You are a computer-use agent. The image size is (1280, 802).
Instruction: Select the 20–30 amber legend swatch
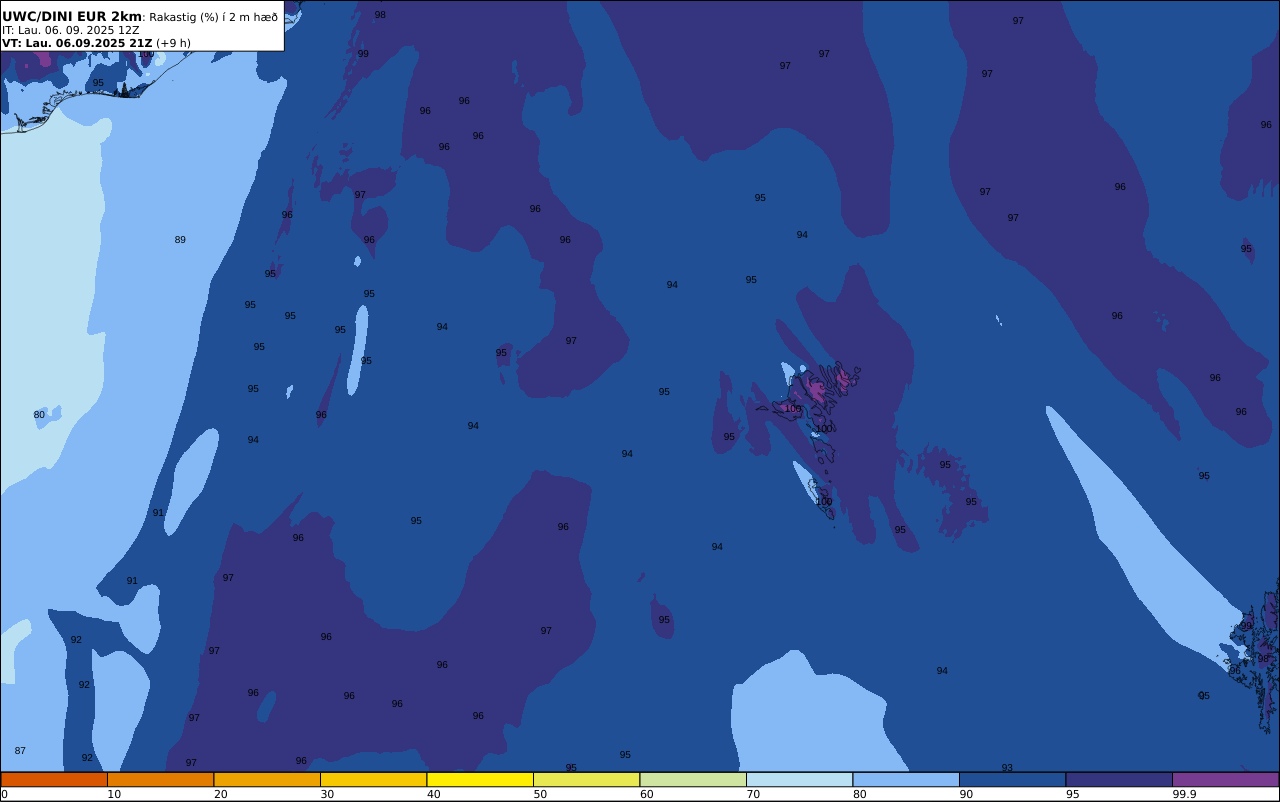(267, 779)
